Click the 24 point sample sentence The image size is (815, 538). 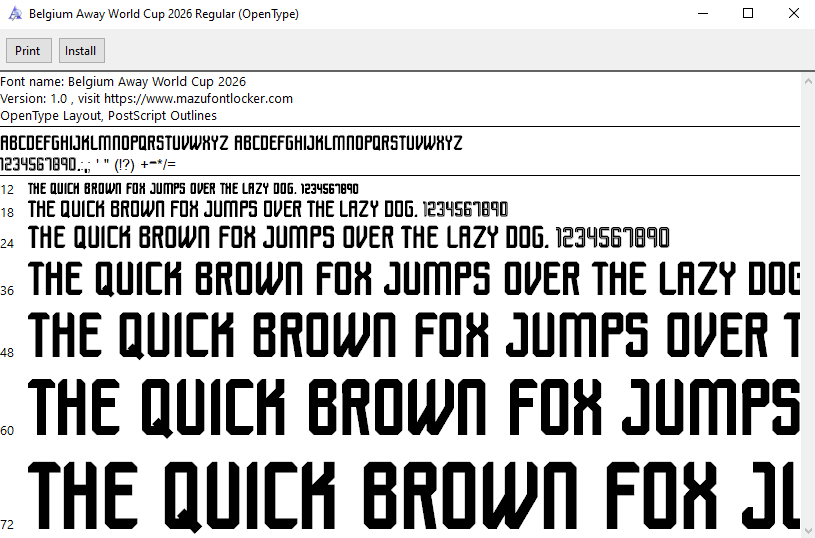point(348,238)
